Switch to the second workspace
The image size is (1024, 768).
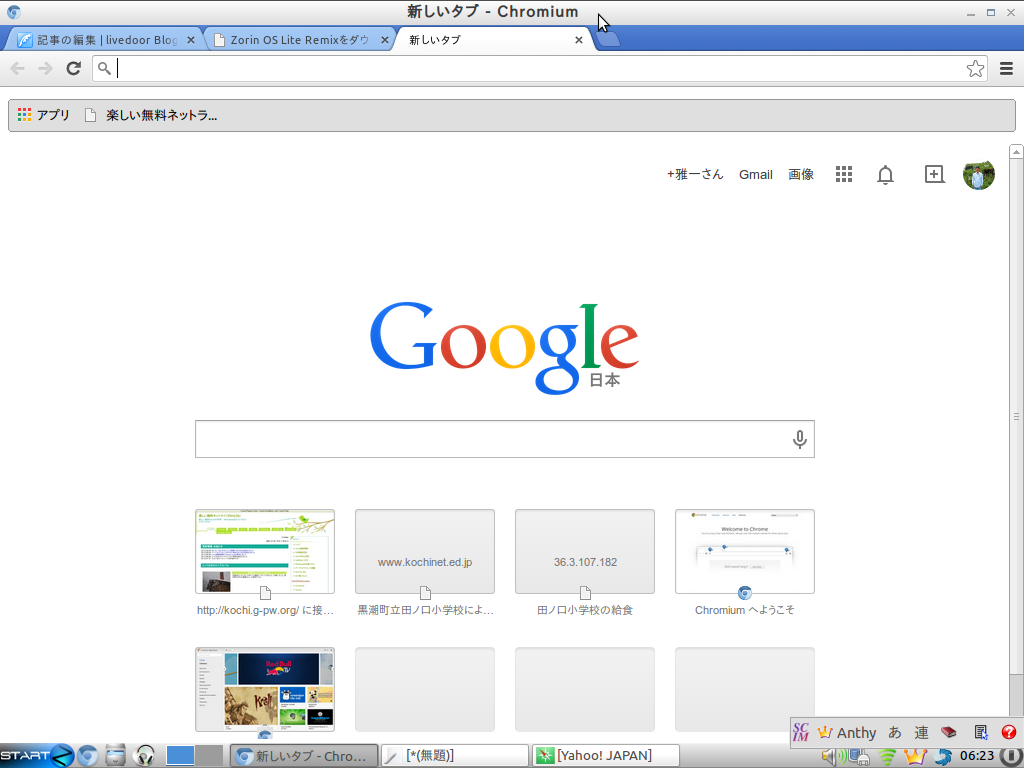(209, 756)
